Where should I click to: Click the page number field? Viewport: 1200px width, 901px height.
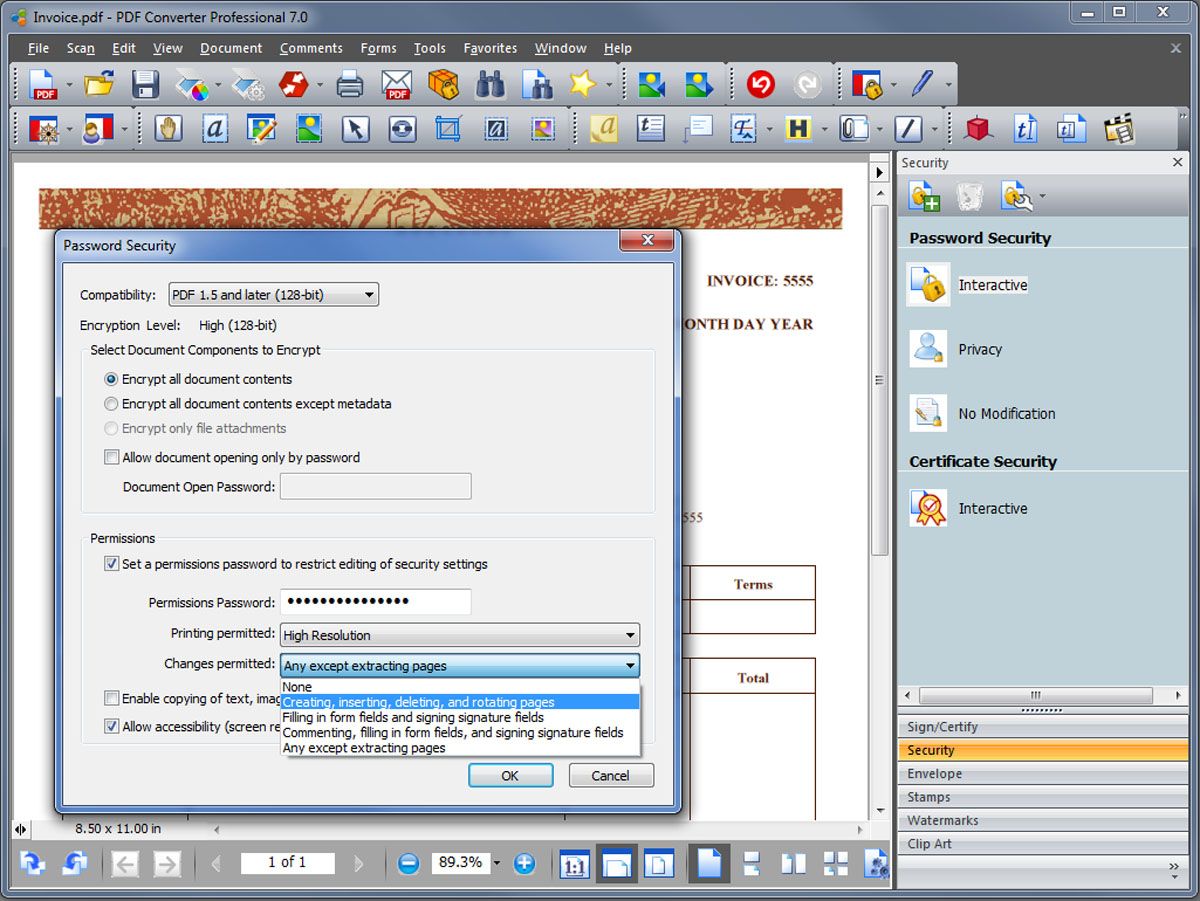(287, 862)
